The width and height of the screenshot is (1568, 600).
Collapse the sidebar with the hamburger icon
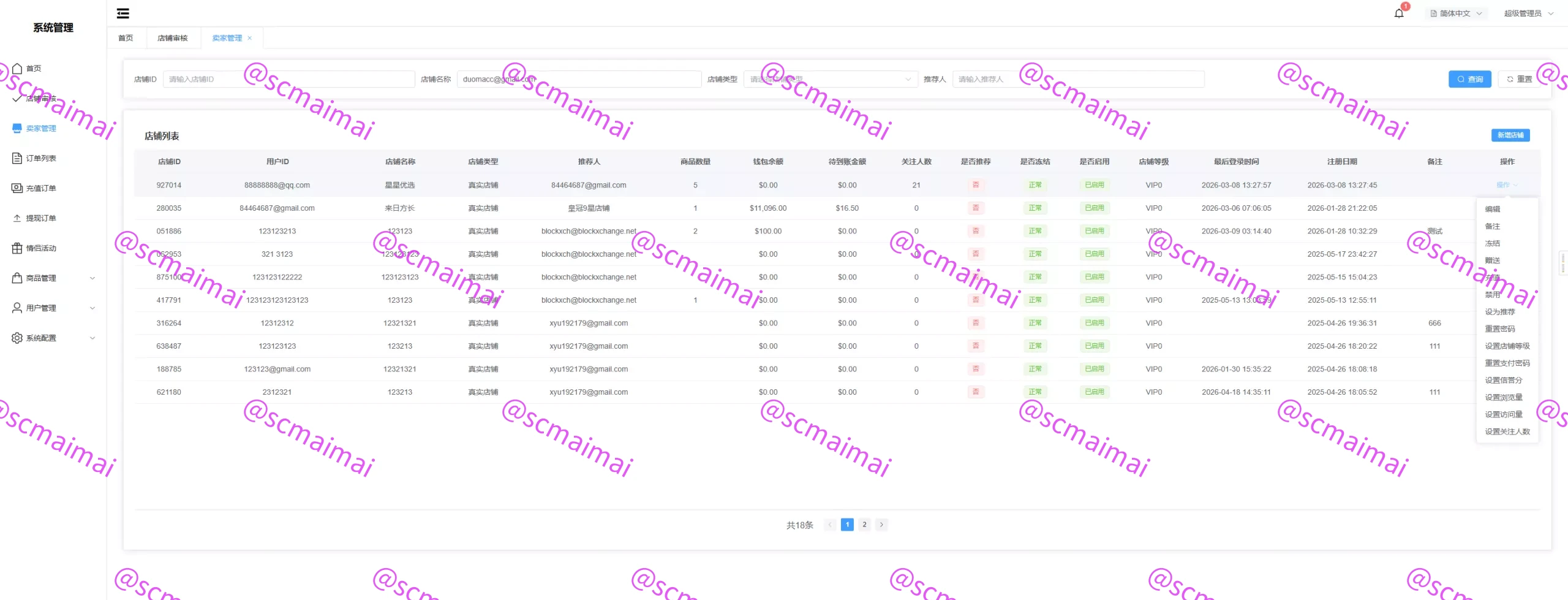(123, 13)
